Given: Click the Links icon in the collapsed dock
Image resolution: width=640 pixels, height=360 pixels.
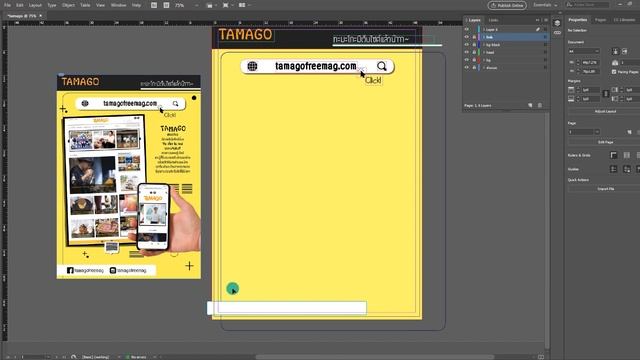Looking at the screenshot, I should (x=557, y=33).
